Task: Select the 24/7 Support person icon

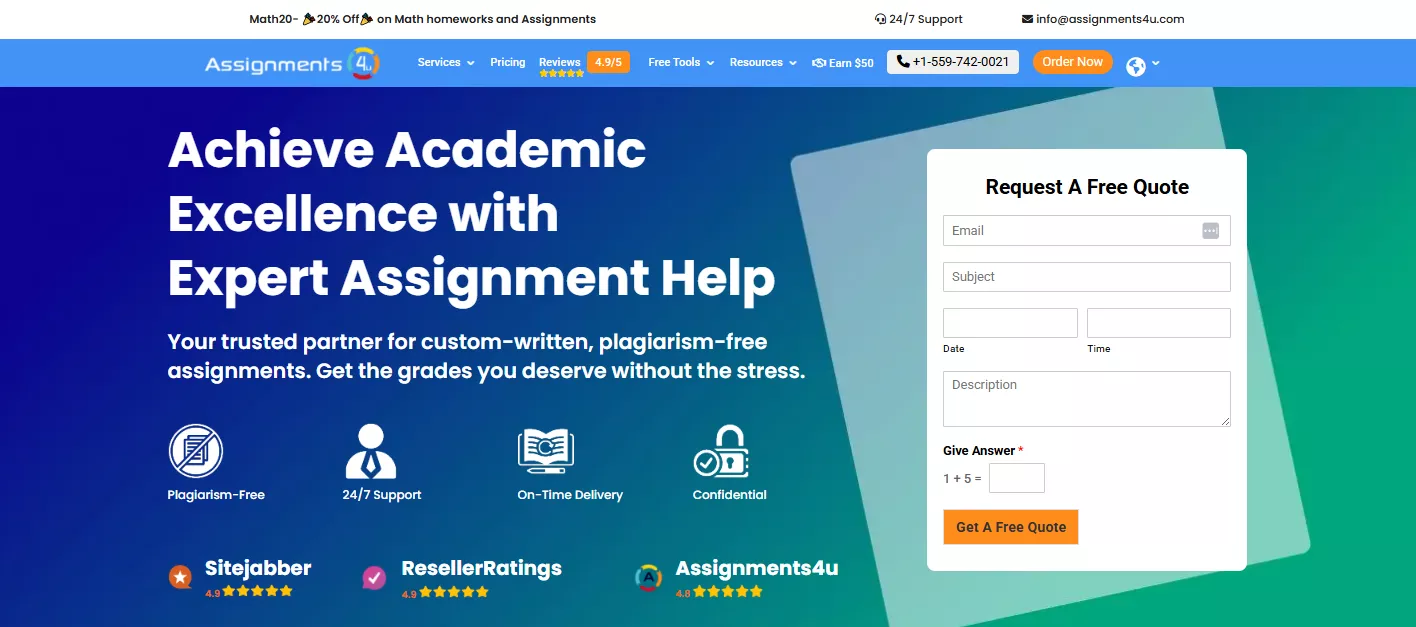Action: [x=371, y=452]
